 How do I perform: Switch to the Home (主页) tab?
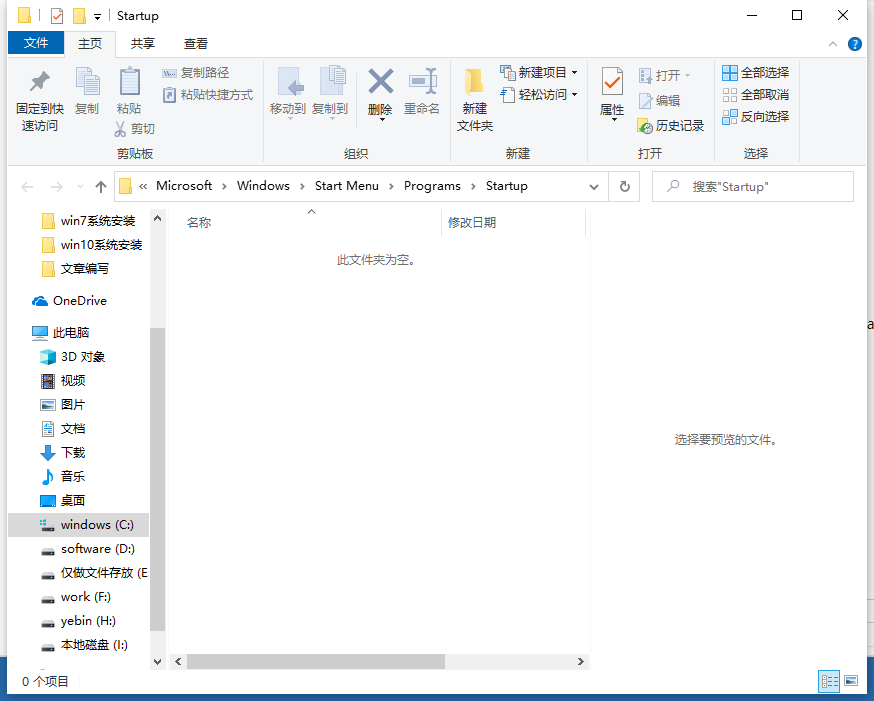click(90, 43)
